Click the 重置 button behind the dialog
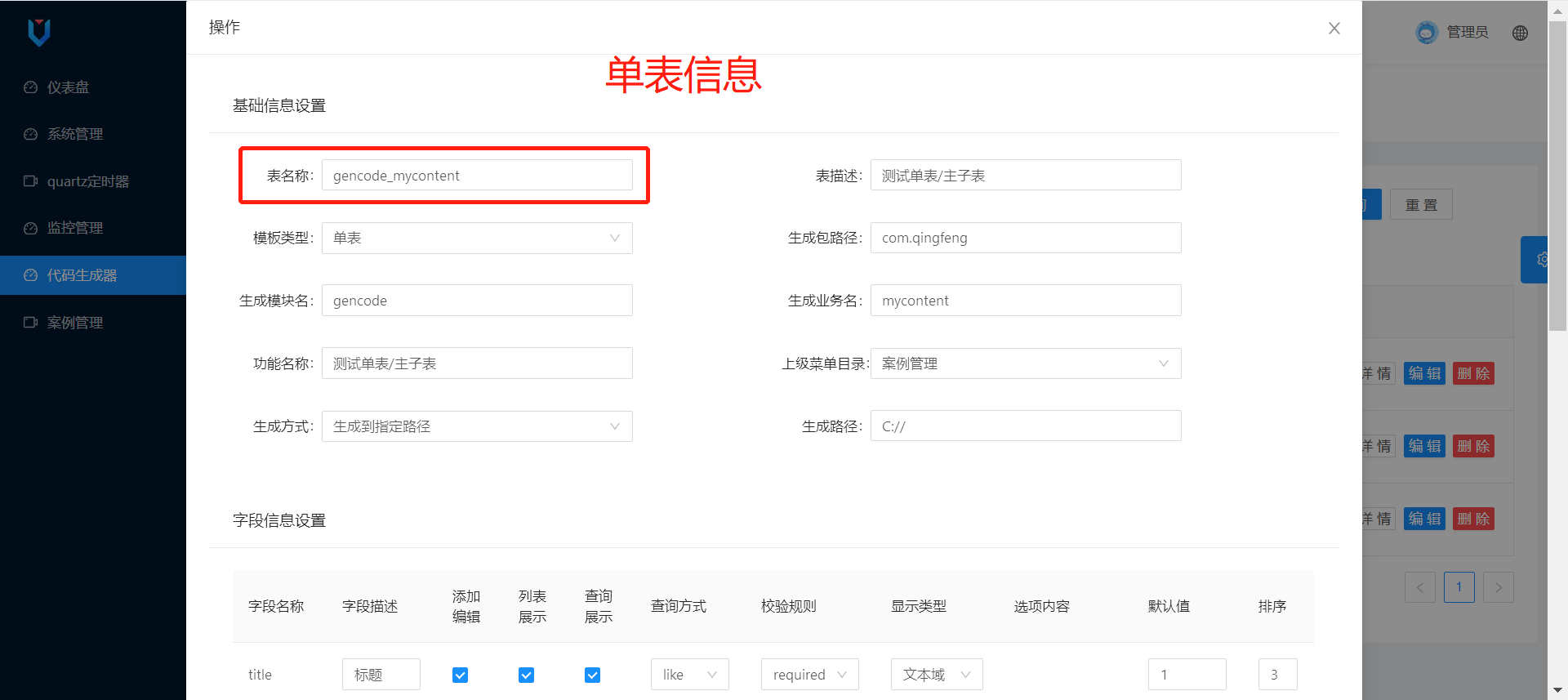Screen dimensions: 1568x700 (1422, 205)
